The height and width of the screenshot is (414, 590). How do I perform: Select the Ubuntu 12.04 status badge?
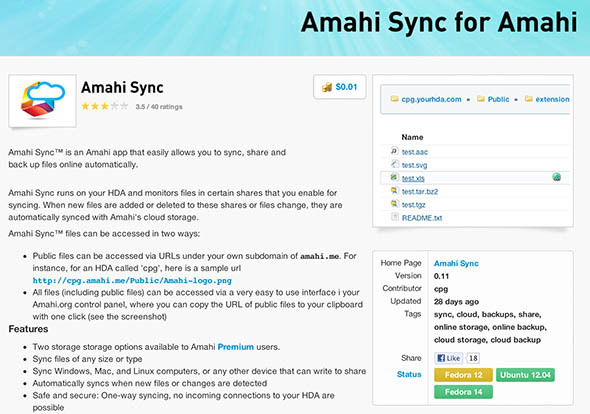click(525, 375)
